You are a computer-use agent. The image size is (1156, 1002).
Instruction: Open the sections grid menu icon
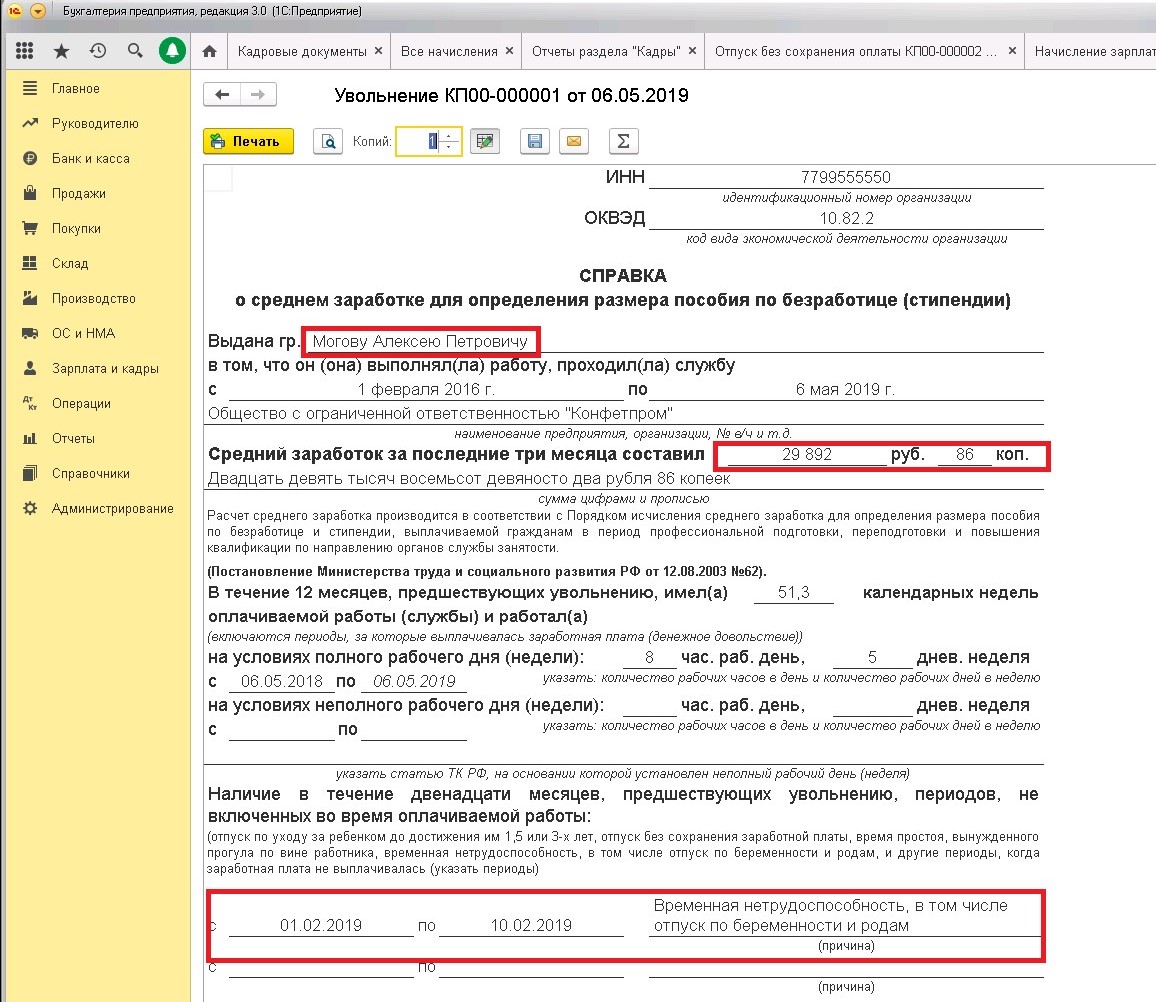(x=24, y=51)
